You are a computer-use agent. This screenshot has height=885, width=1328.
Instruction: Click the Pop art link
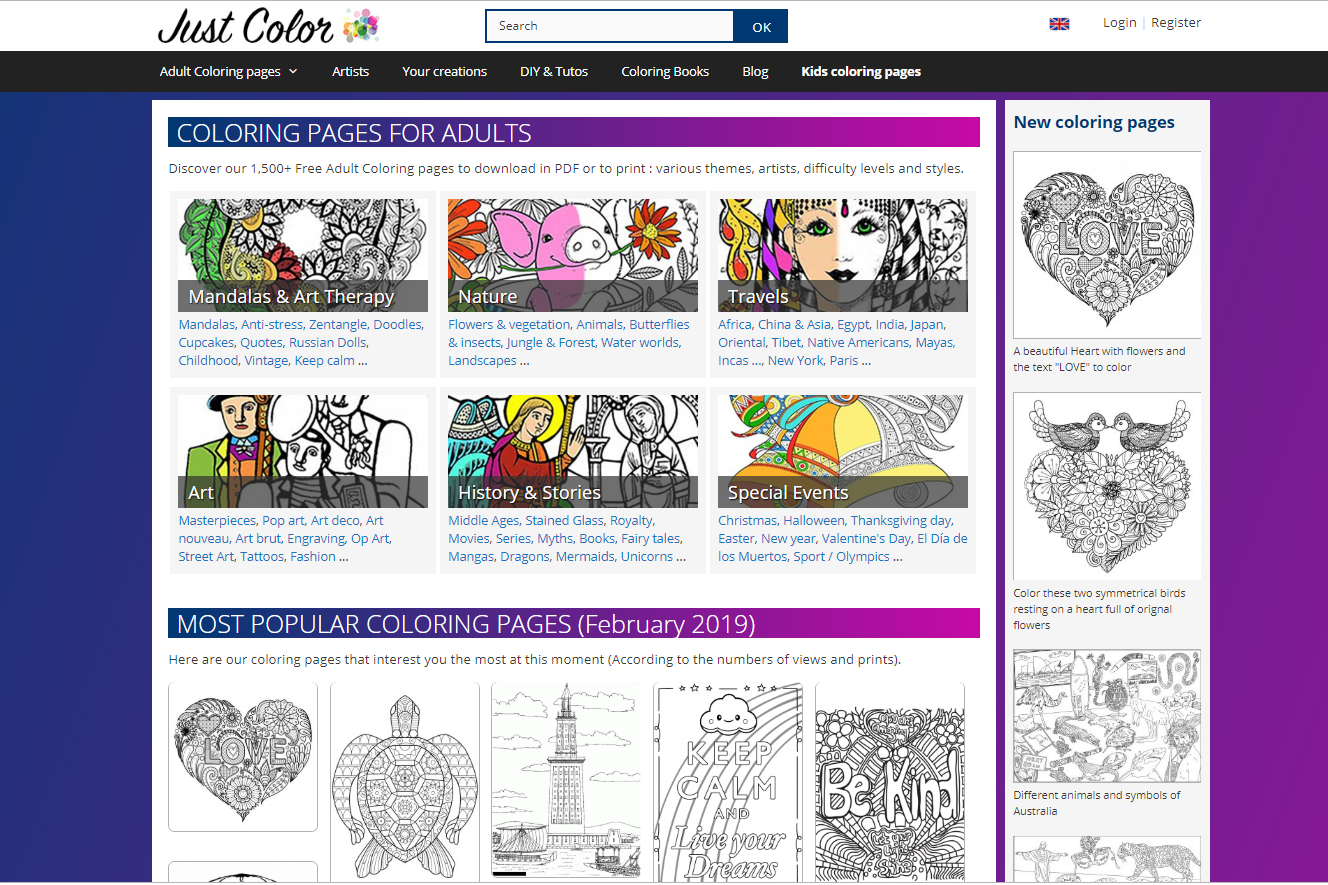pyautogui.click(x=283, y=520)
